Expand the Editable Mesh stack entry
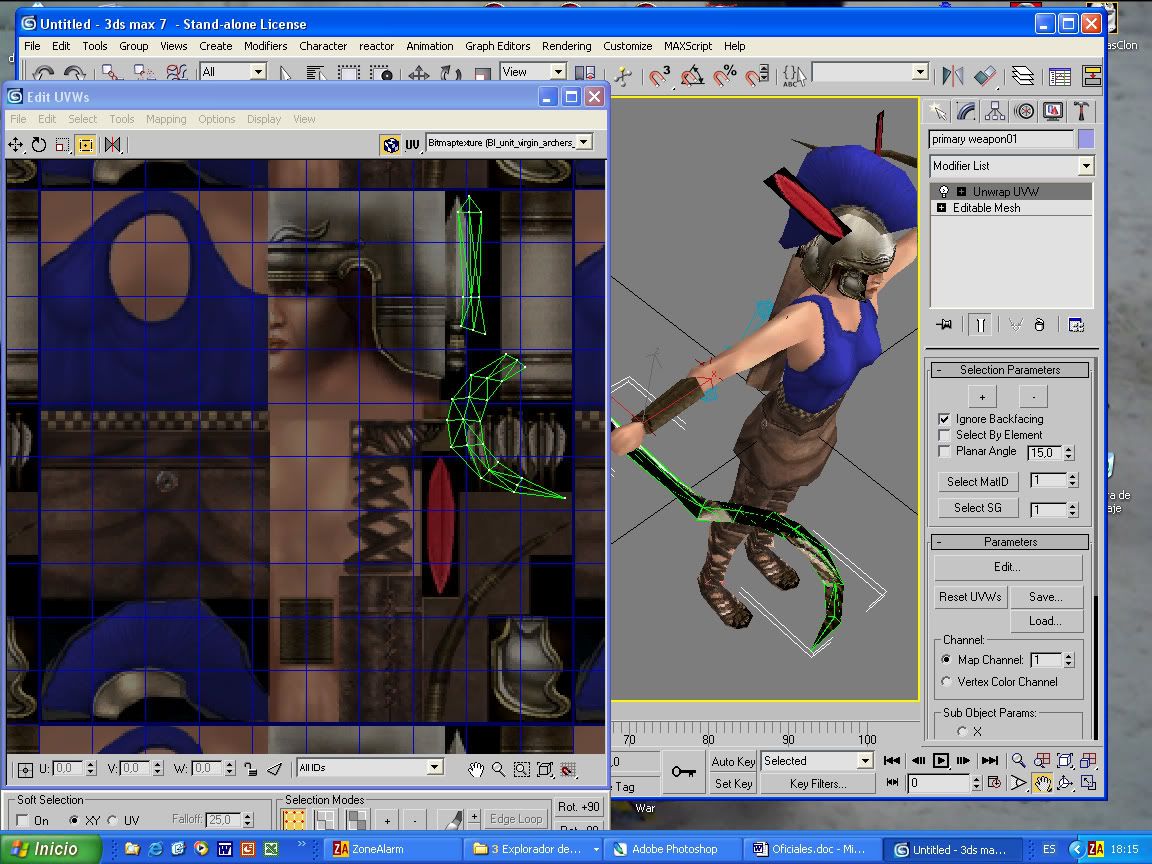Screen dimensions: 1152x864 pos(942,208)
